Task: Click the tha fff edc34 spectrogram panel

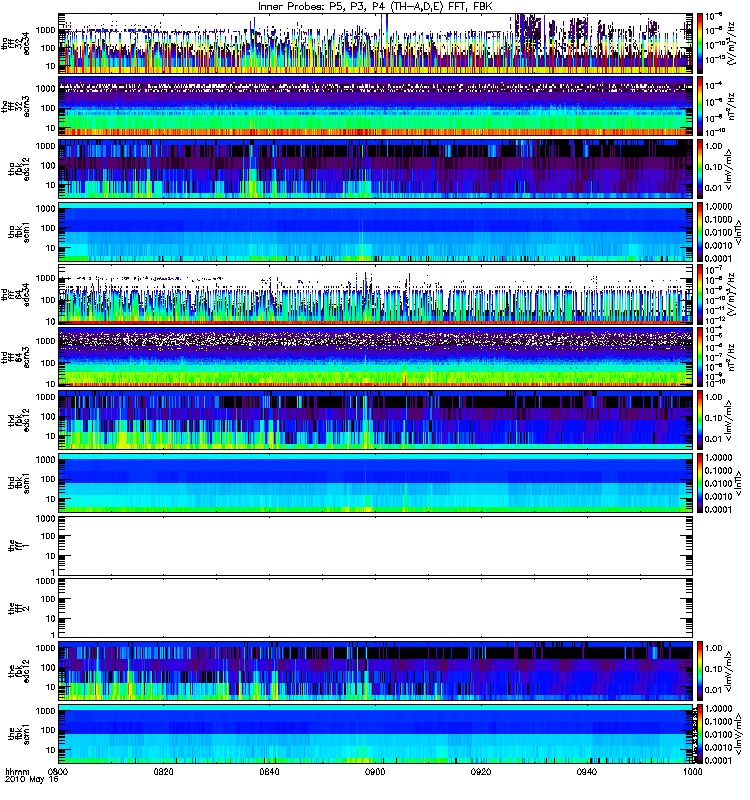Action: coord(376,43)
